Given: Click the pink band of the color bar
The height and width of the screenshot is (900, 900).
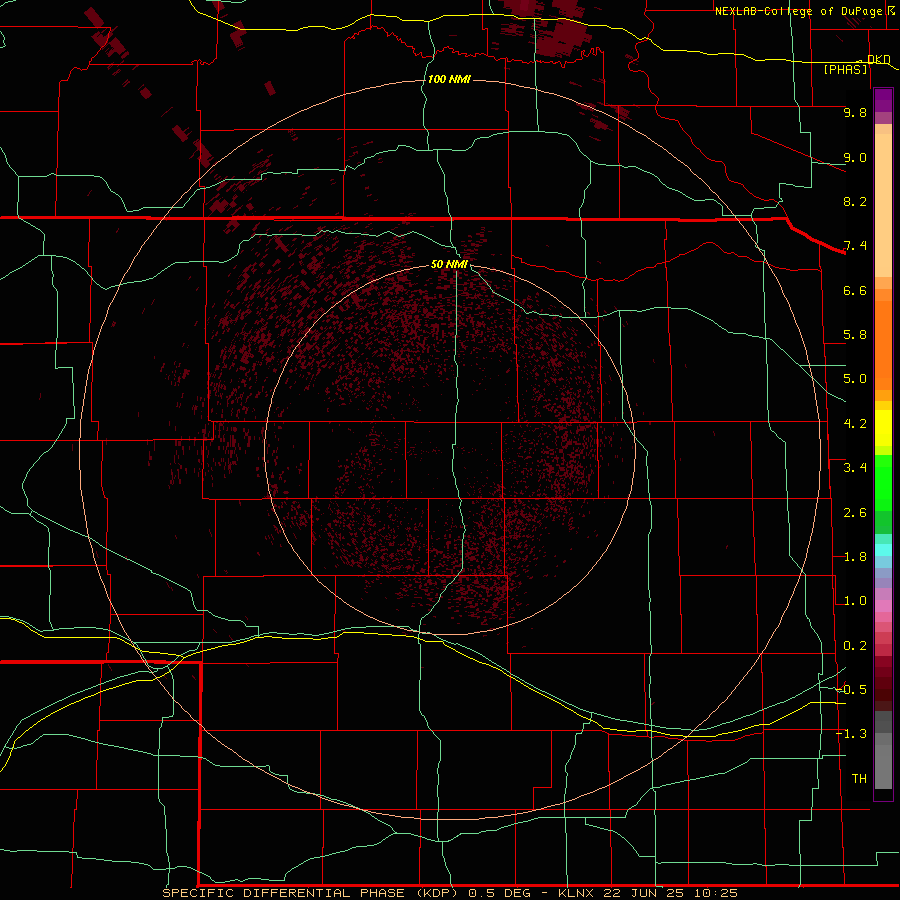Looking at the screenshot, I should tap(883, 606).
